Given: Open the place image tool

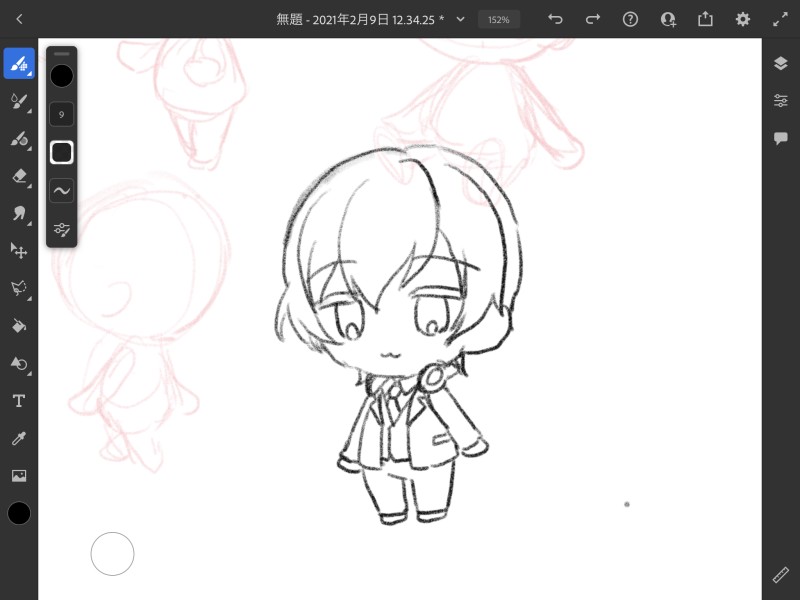Looking at the screenshot, I should pyautogui.click(x=19, y=476).
